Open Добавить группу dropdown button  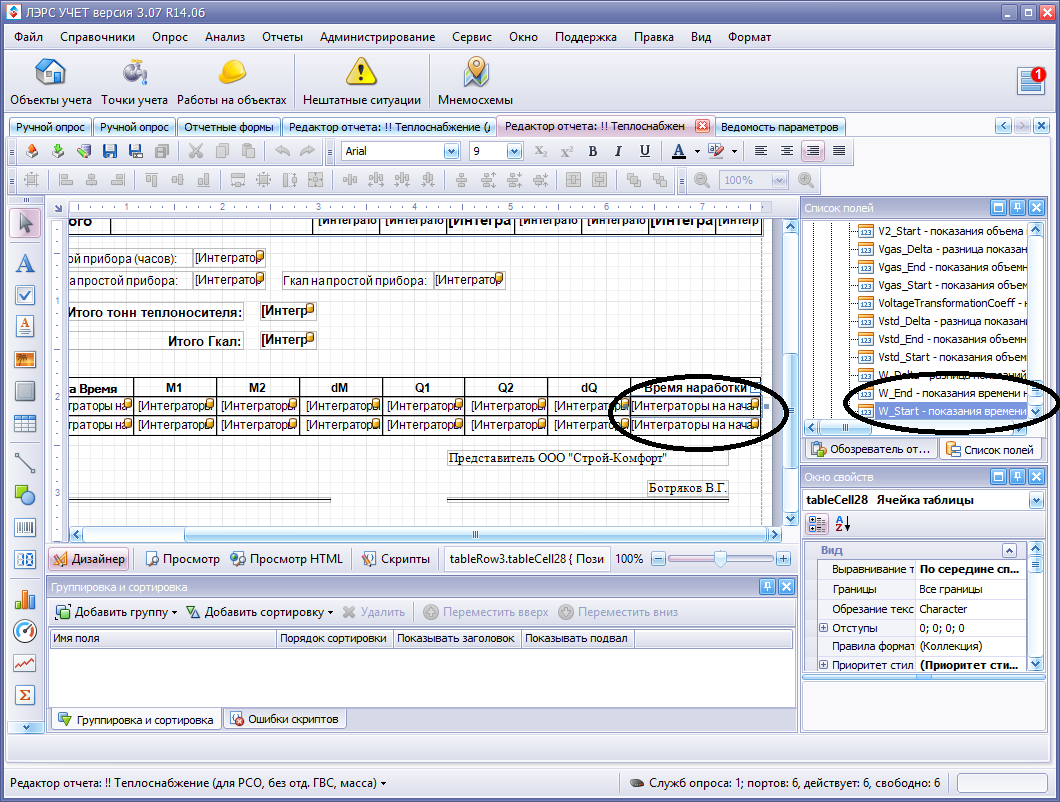point(116,612)
